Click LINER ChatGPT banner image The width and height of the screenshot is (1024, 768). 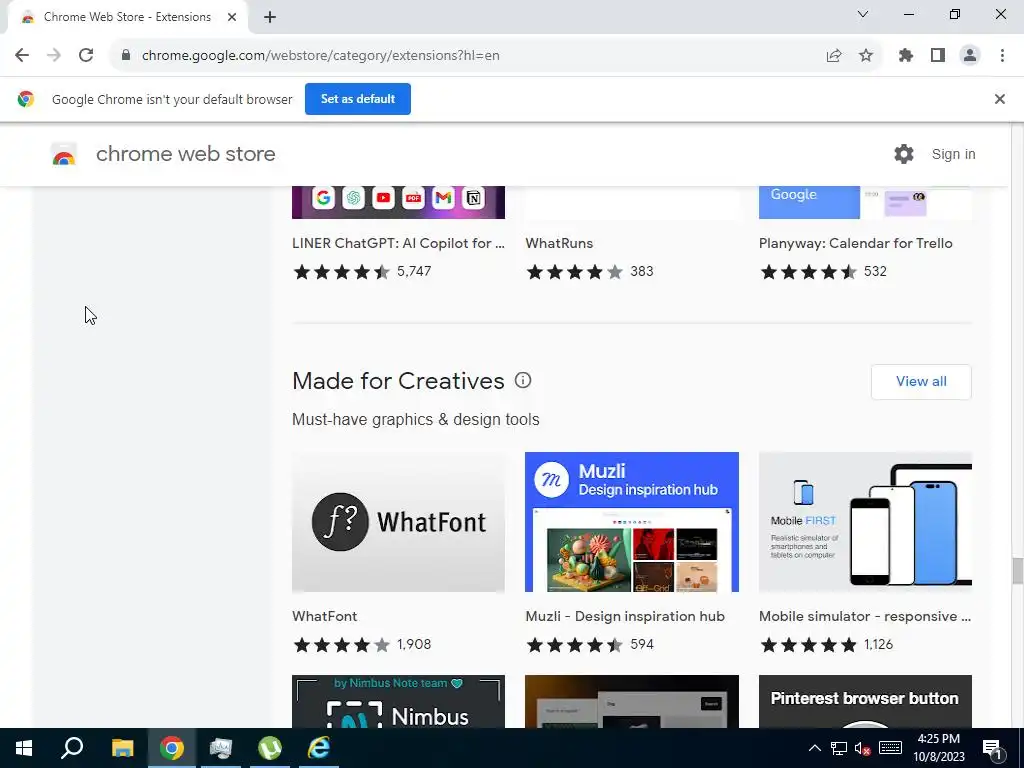coord(398,202)
